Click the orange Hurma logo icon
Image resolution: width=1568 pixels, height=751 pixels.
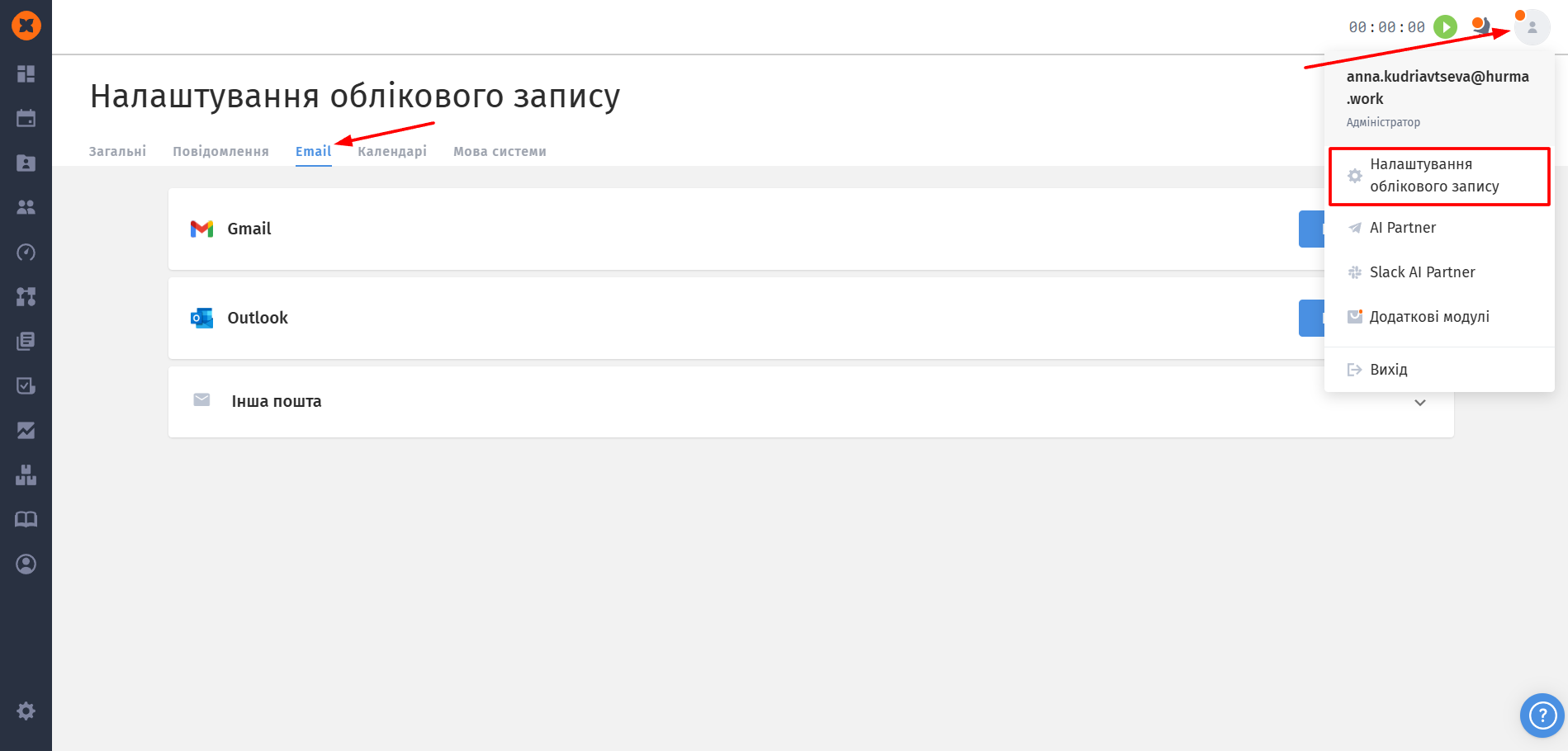point(26,26)
